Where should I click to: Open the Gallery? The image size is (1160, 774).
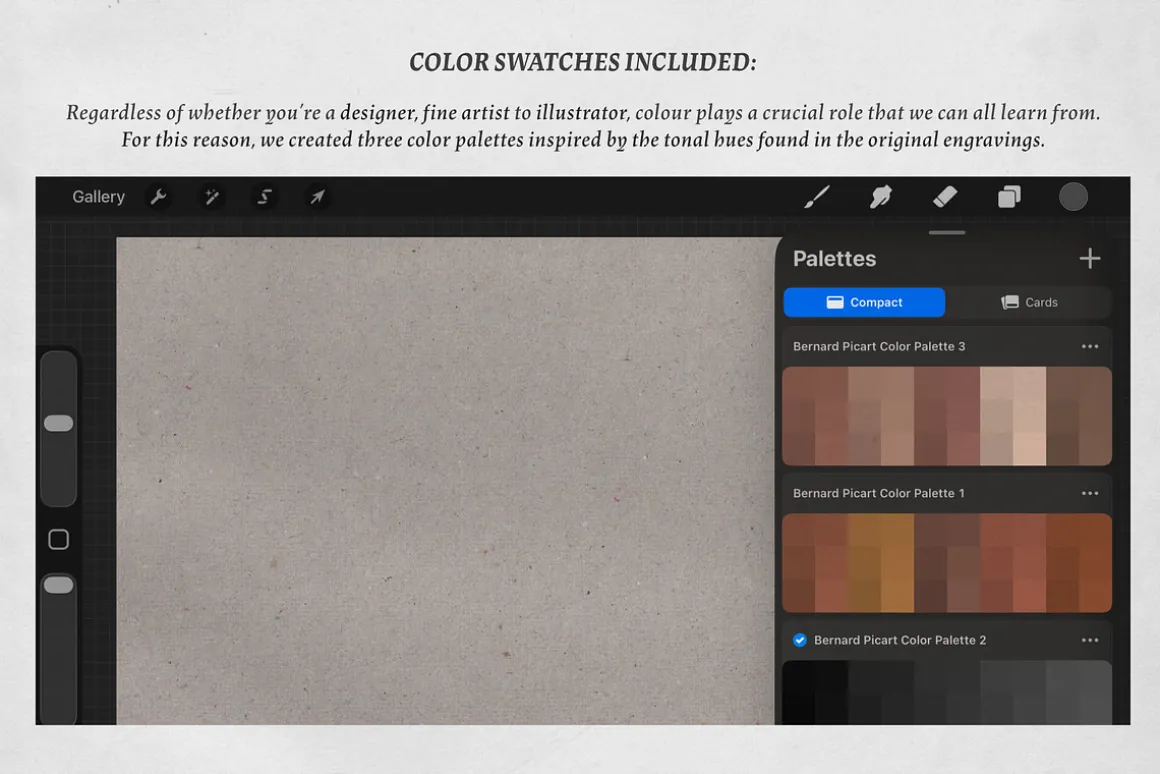click(98, 197)
